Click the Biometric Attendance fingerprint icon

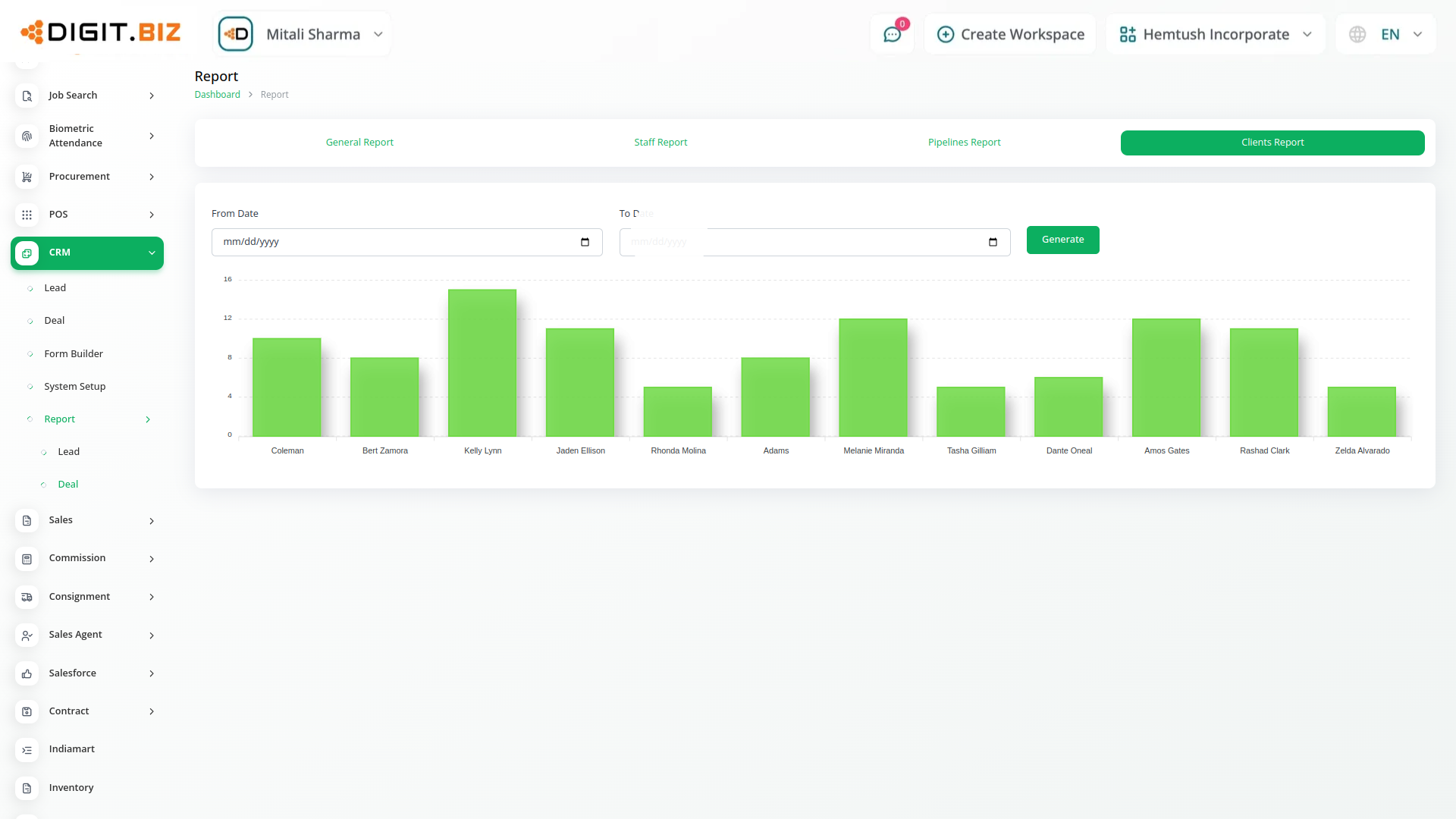click(27, 136)
